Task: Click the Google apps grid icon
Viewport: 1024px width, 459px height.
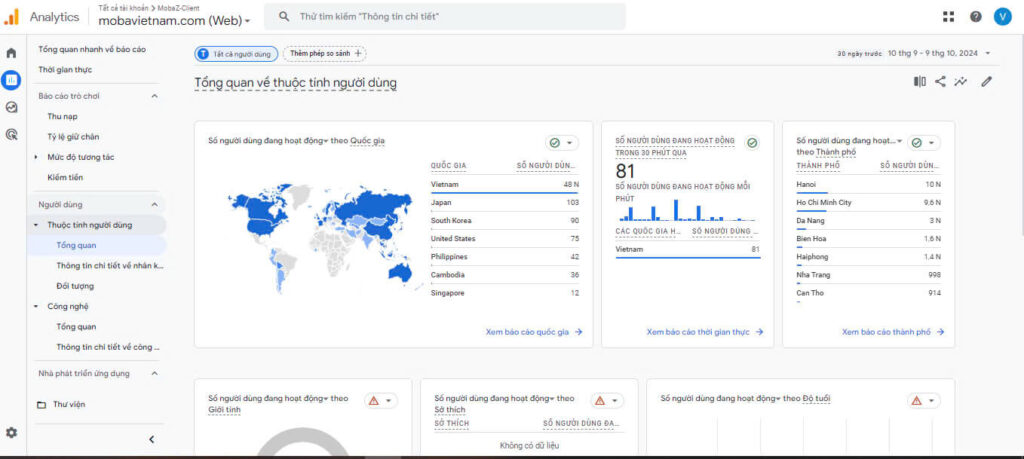Action: pyautogui.click(x=948, y=17)
